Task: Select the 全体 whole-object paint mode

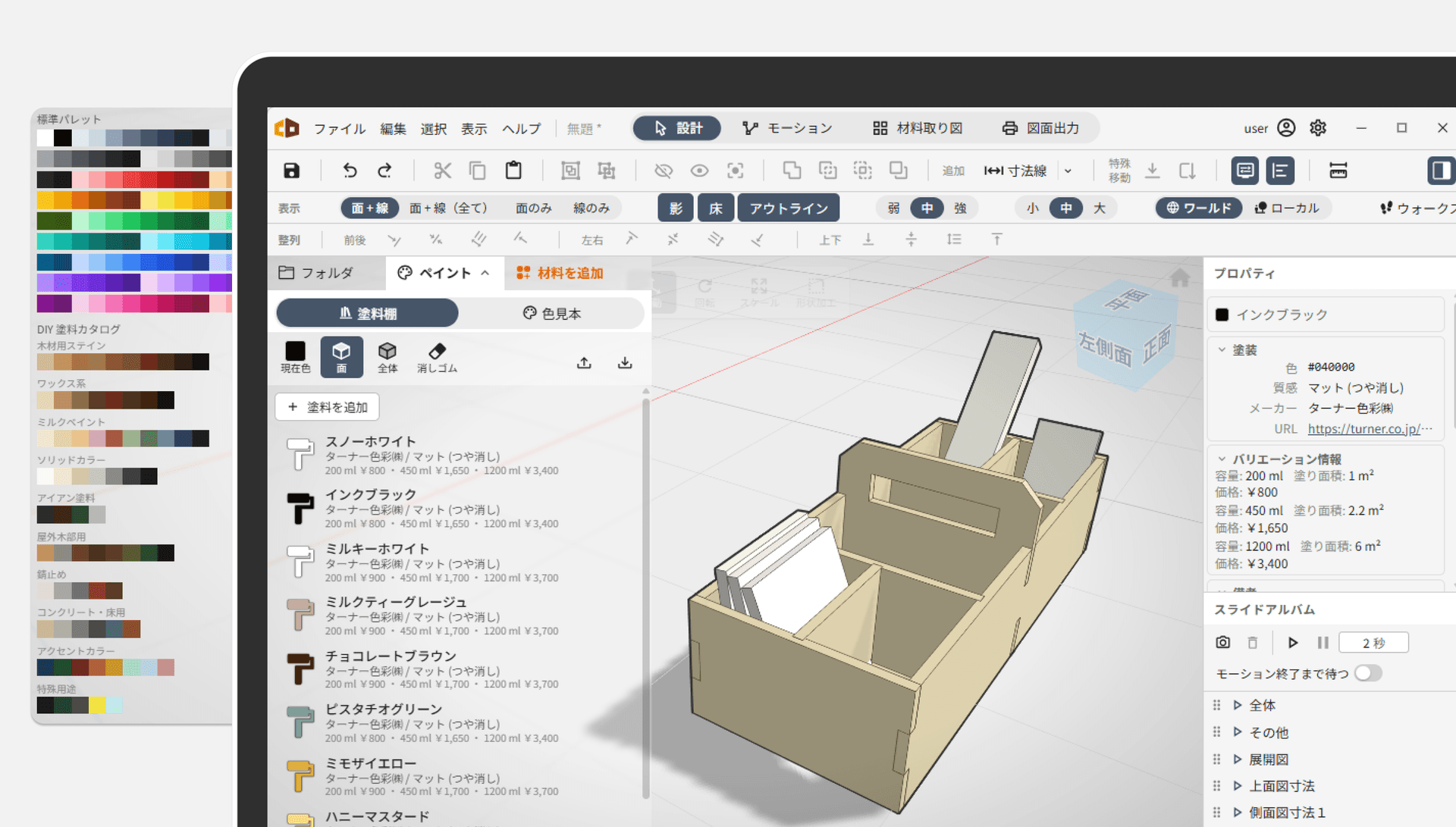Action: 388,357
